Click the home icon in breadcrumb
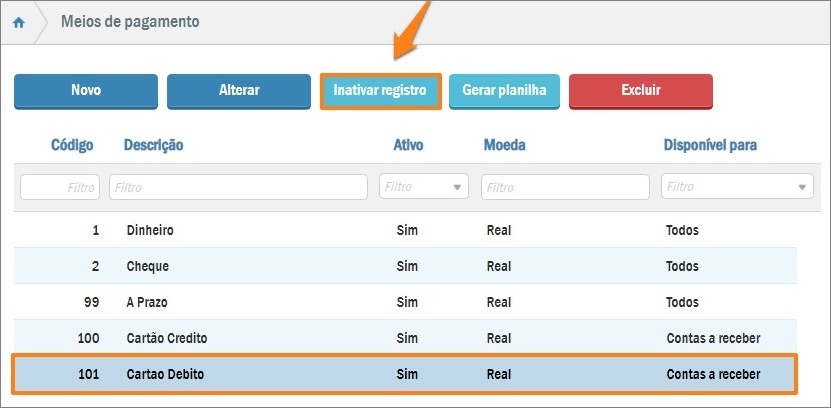The width and height of the screenshot is (831, 408). (18, 22)
